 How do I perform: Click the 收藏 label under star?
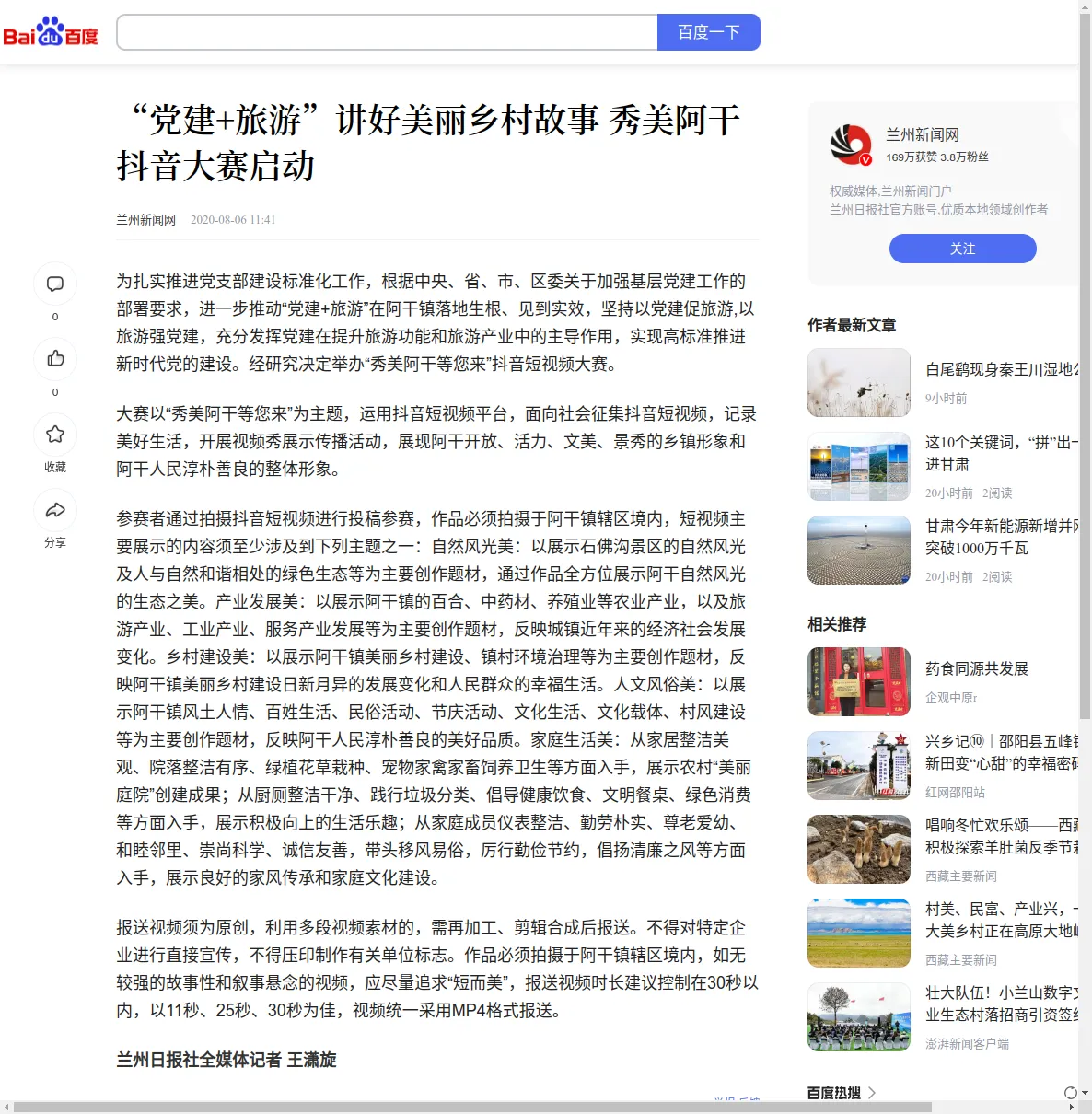coord(55,467)
